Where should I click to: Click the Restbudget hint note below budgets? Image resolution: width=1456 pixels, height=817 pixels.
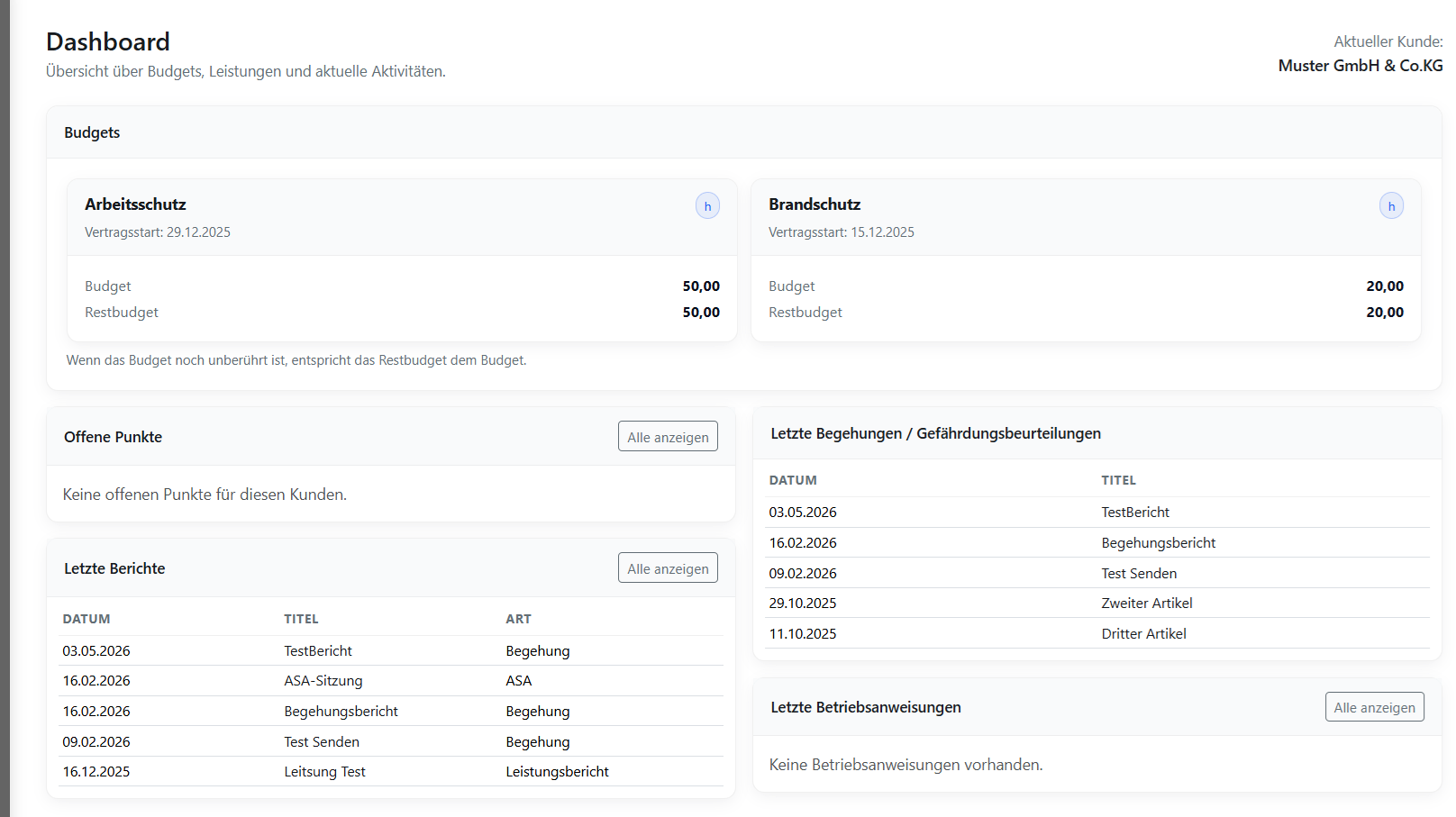(x=296, y=360)
